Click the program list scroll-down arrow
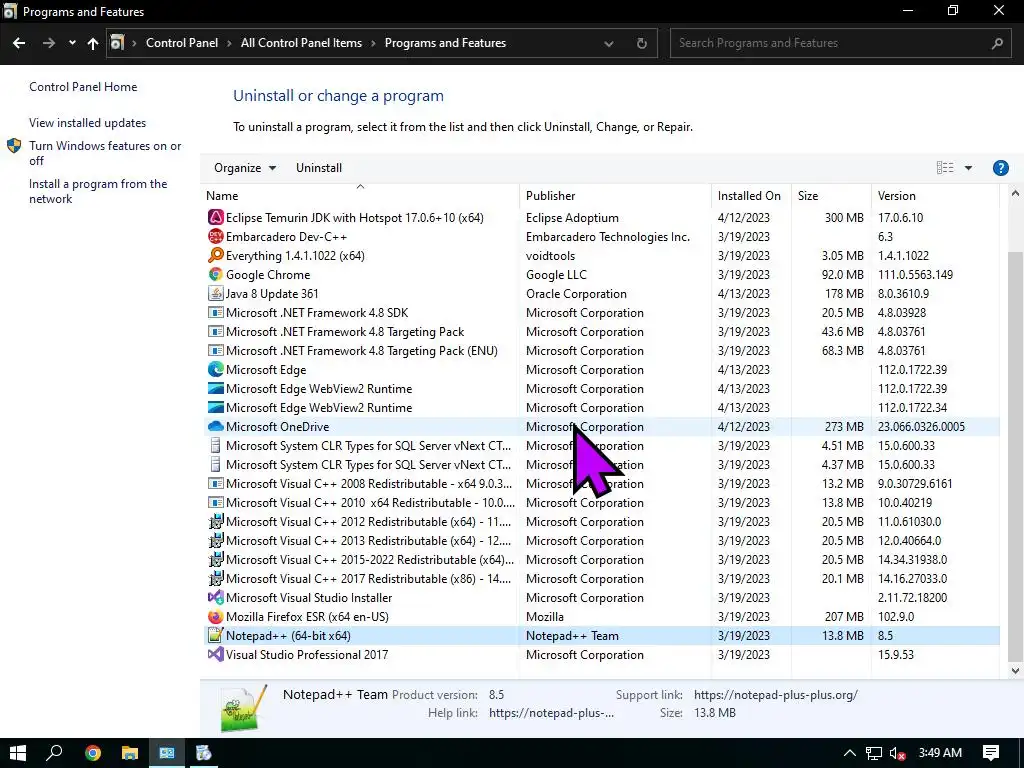 pos(1014,671)
